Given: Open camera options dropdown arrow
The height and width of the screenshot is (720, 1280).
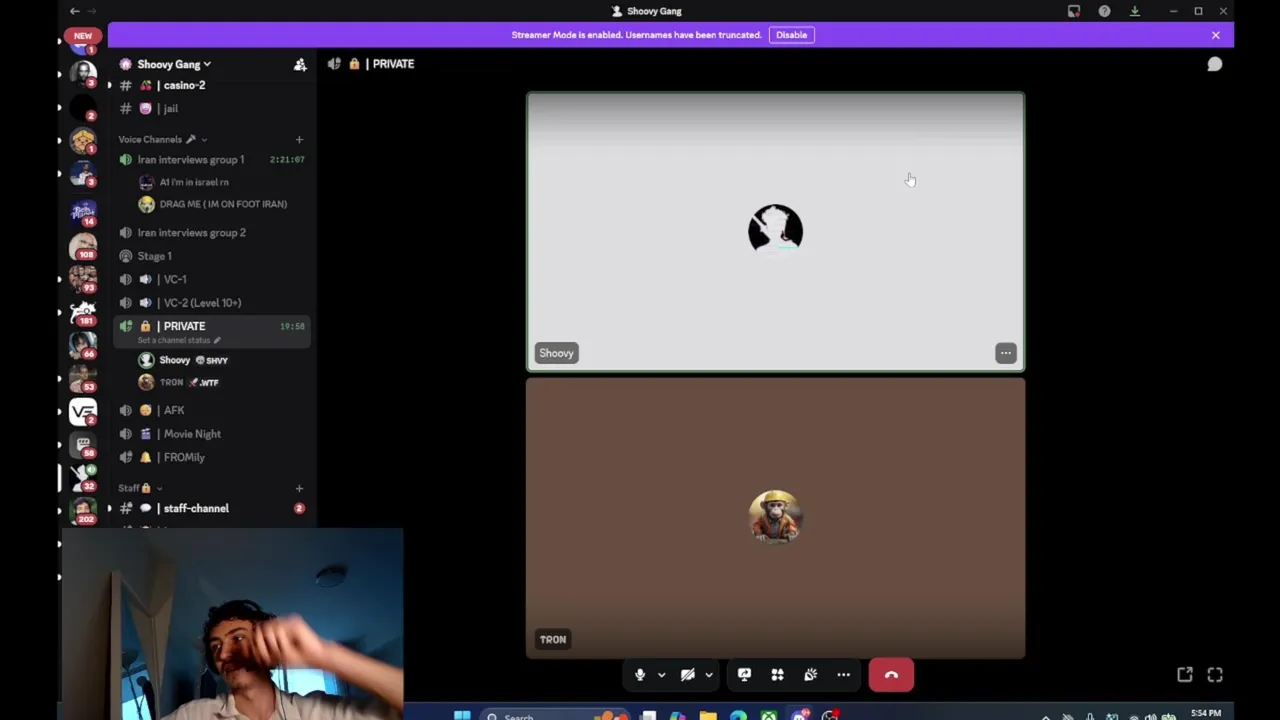Looking at the screenshot, I should (708, 675).
